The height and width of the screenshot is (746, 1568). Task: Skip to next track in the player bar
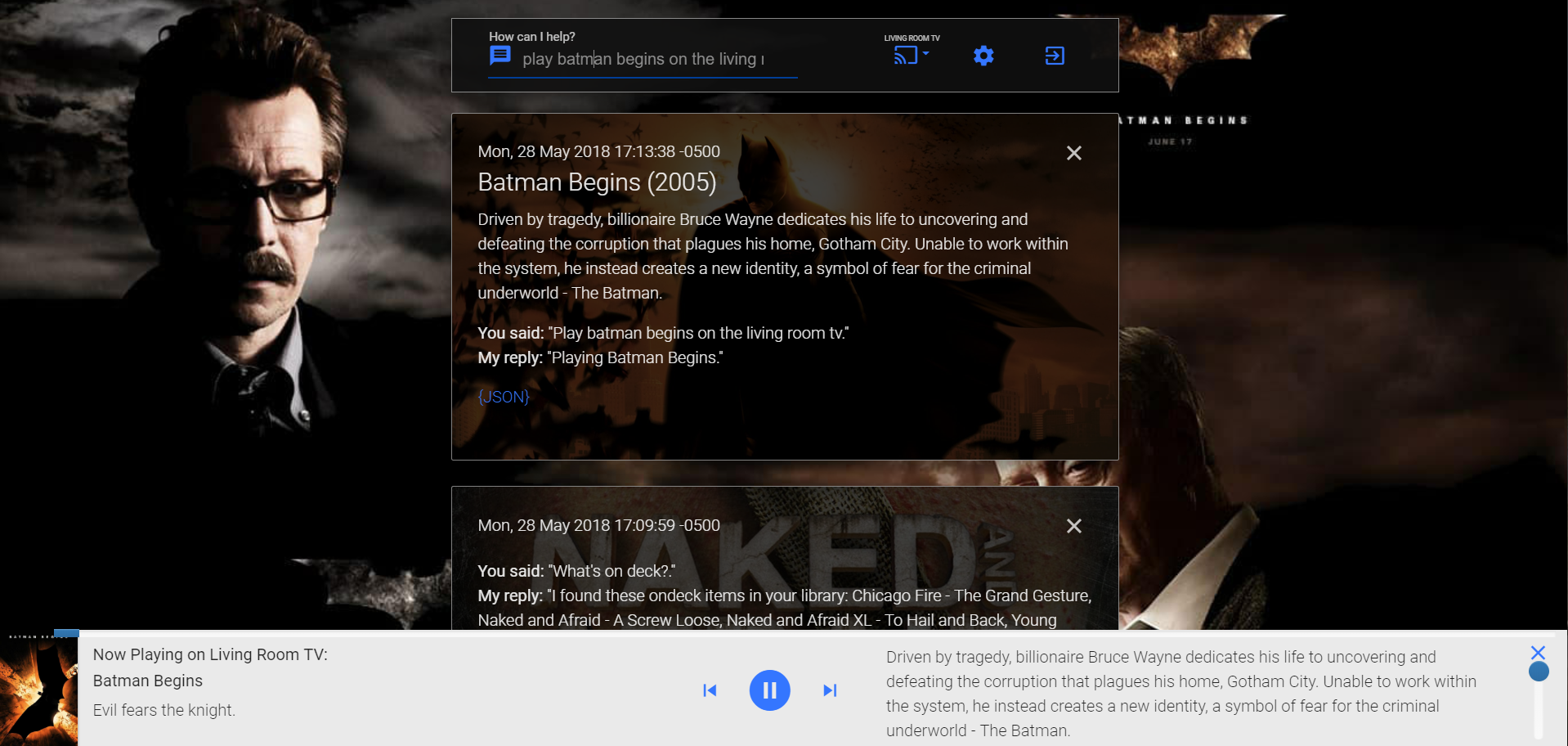coord(830,690)
